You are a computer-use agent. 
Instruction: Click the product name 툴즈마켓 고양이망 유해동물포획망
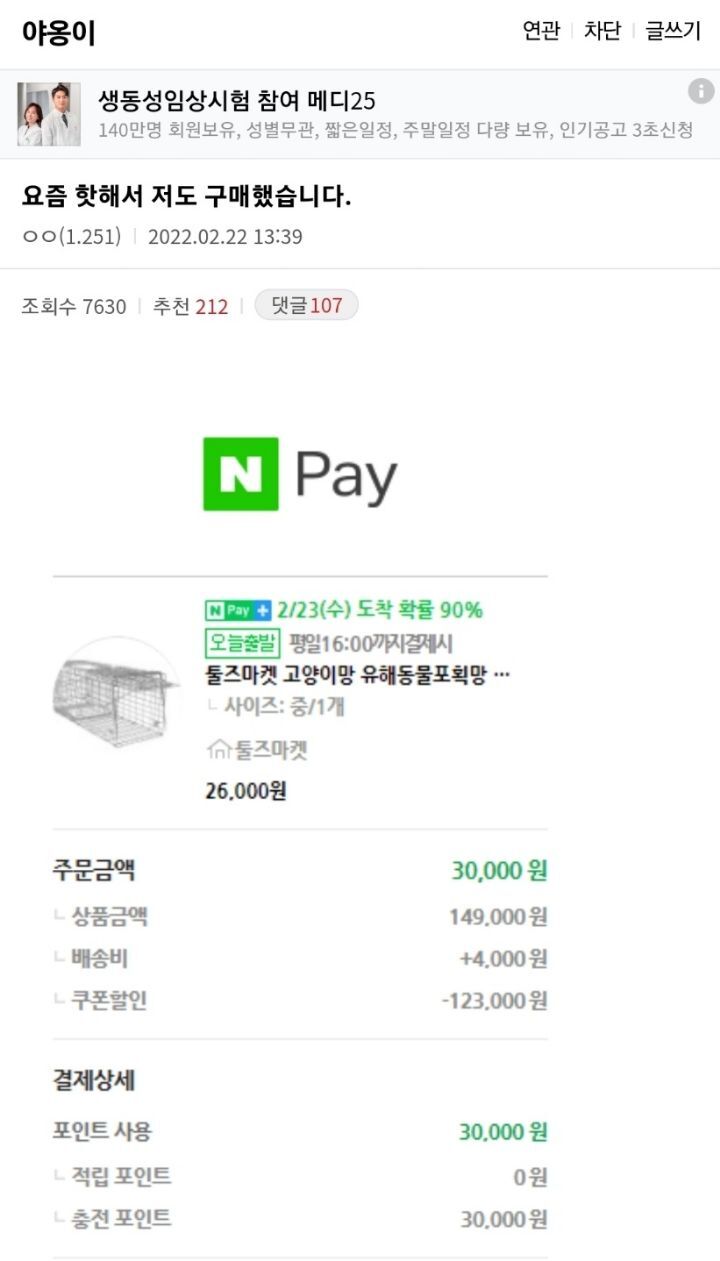(x=357, y=675)
